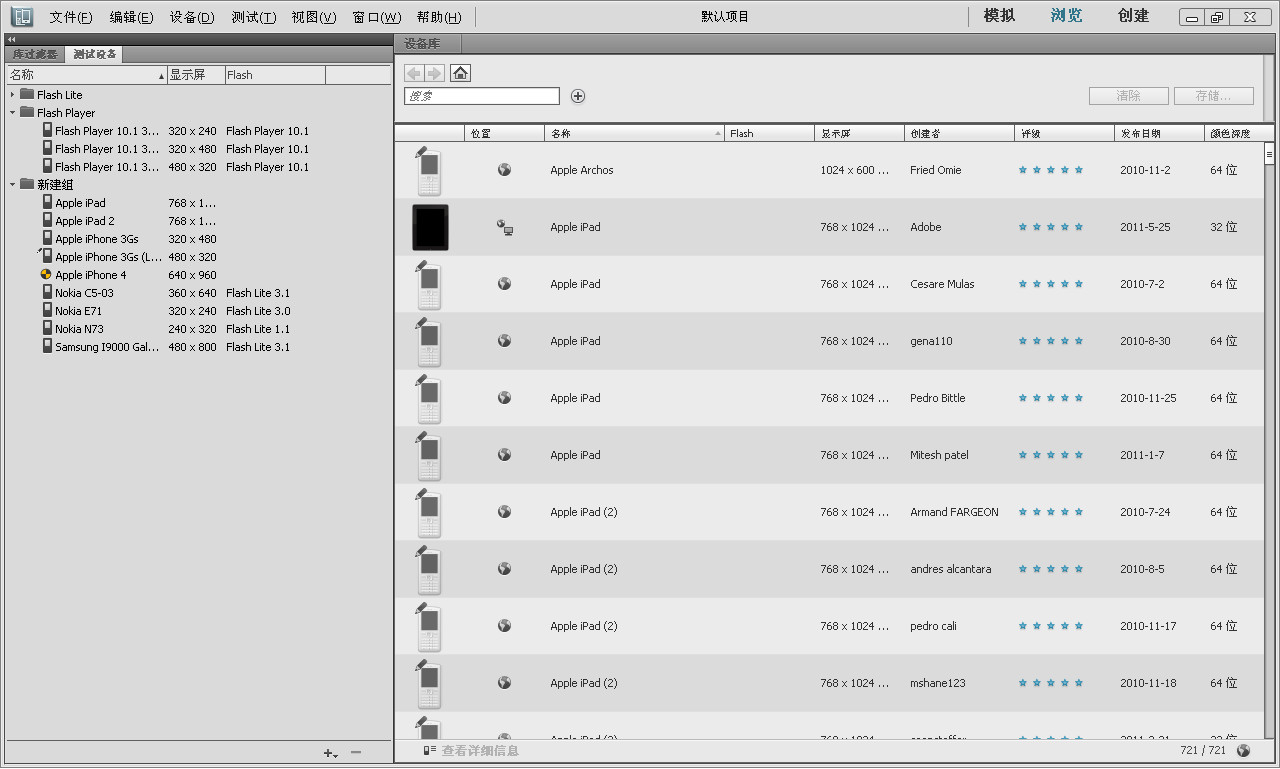Image resolution: width=1280 pixels, height=769 pixels.
Task: Select Flash Player 10.1 480 x 320 entry
Action: [x=198, y=167]
